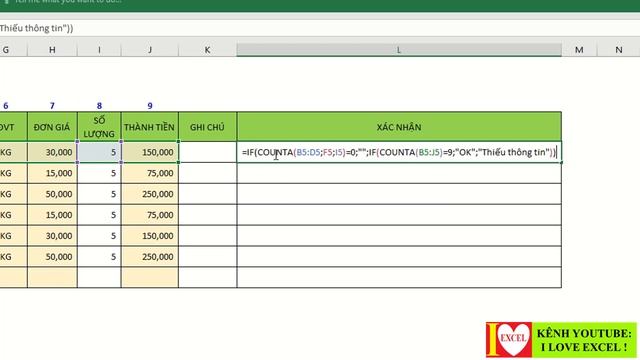This screenshot has width=640, height=360.
Task: Select column header K
Action: click(x=207, y=50)
